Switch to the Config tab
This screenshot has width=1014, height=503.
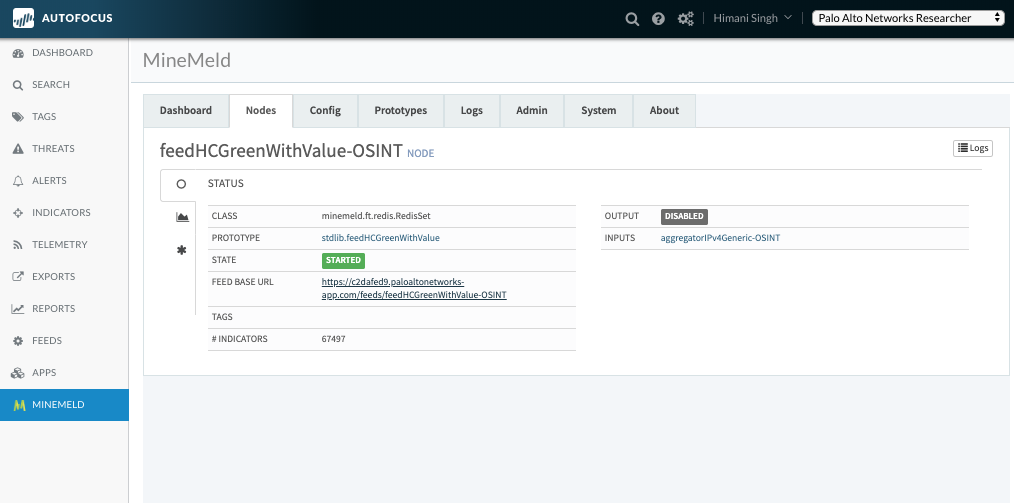click(x=325, y=111)
